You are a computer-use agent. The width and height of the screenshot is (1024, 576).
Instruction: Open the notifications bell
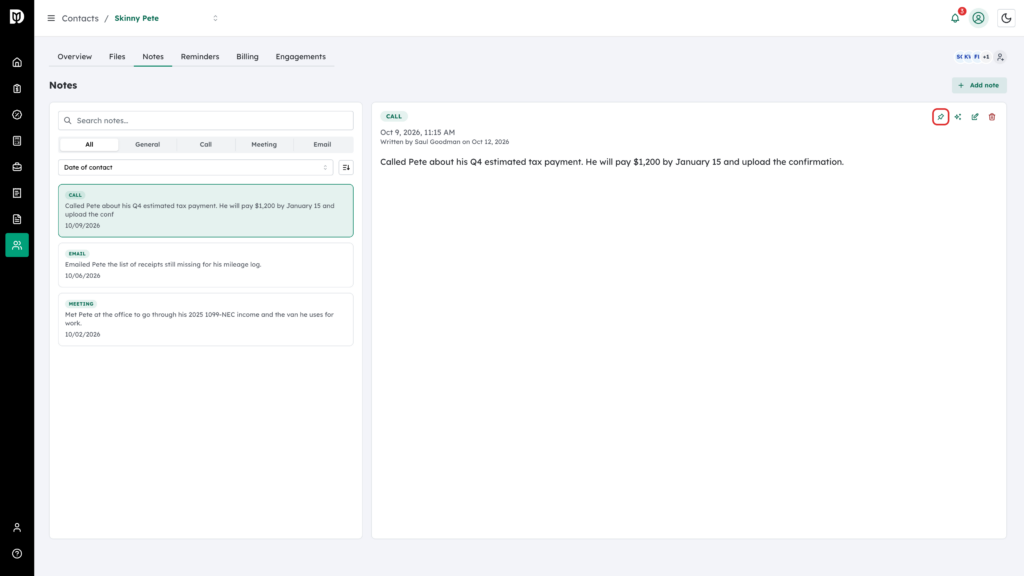[955, 18]
